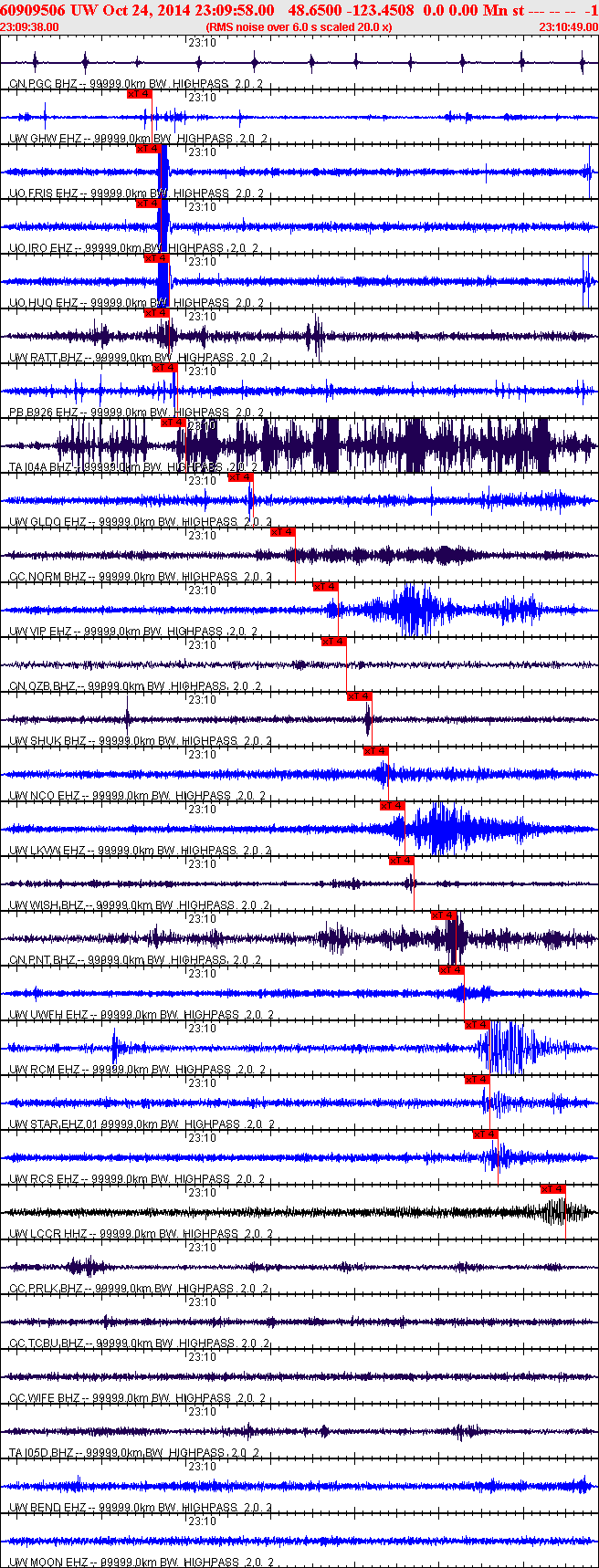Click the 23:10 tick label above CN.PGC trace
599x1568 pixels.
point(202,43)
